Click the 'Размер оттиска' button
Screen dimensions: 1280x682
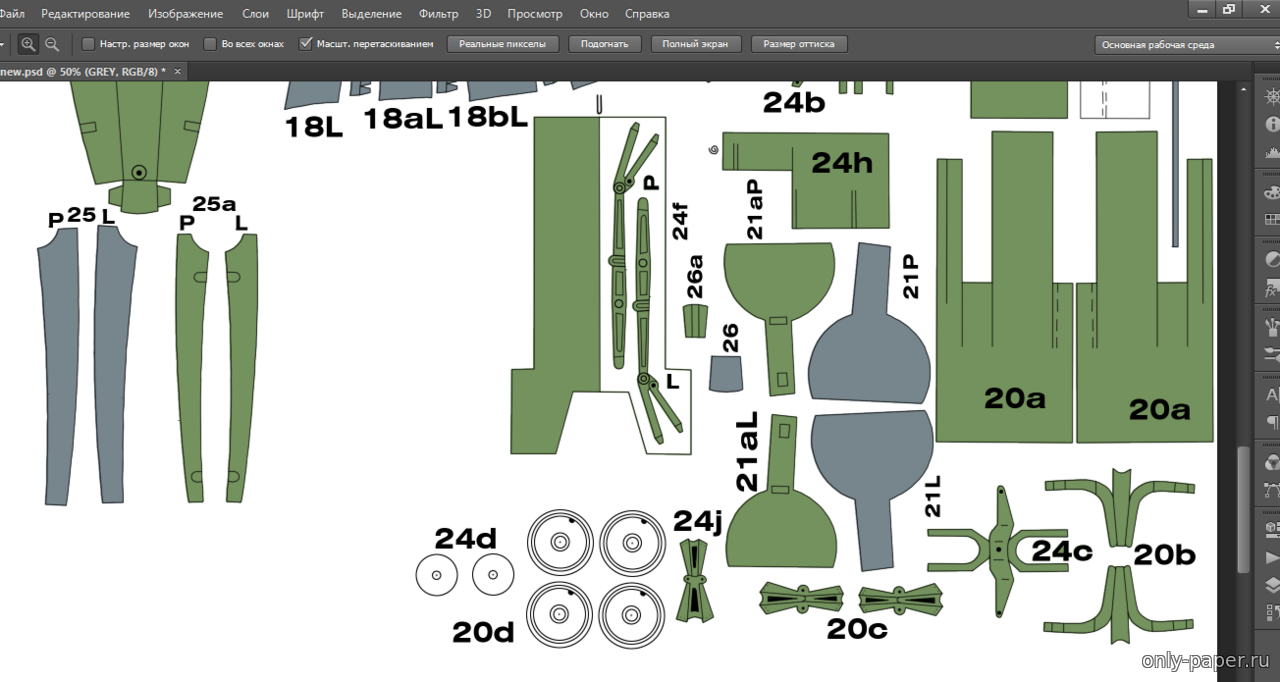tap(799, 44)
